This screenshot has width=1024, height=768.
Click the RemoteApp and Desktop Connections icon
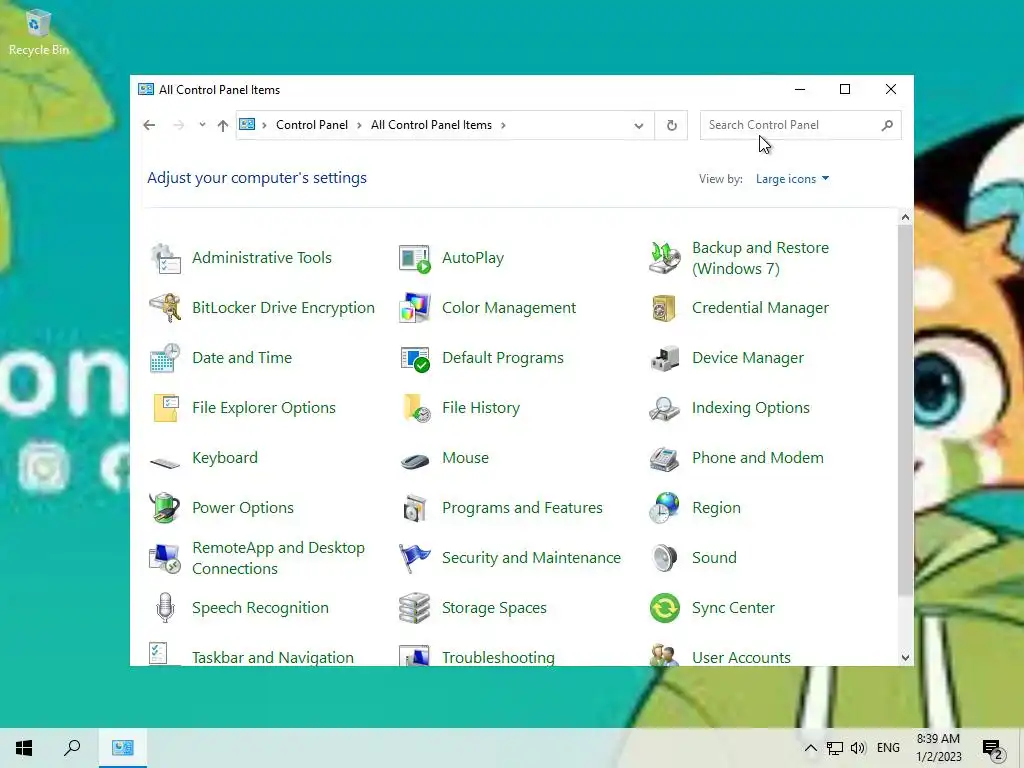(165, 558)
